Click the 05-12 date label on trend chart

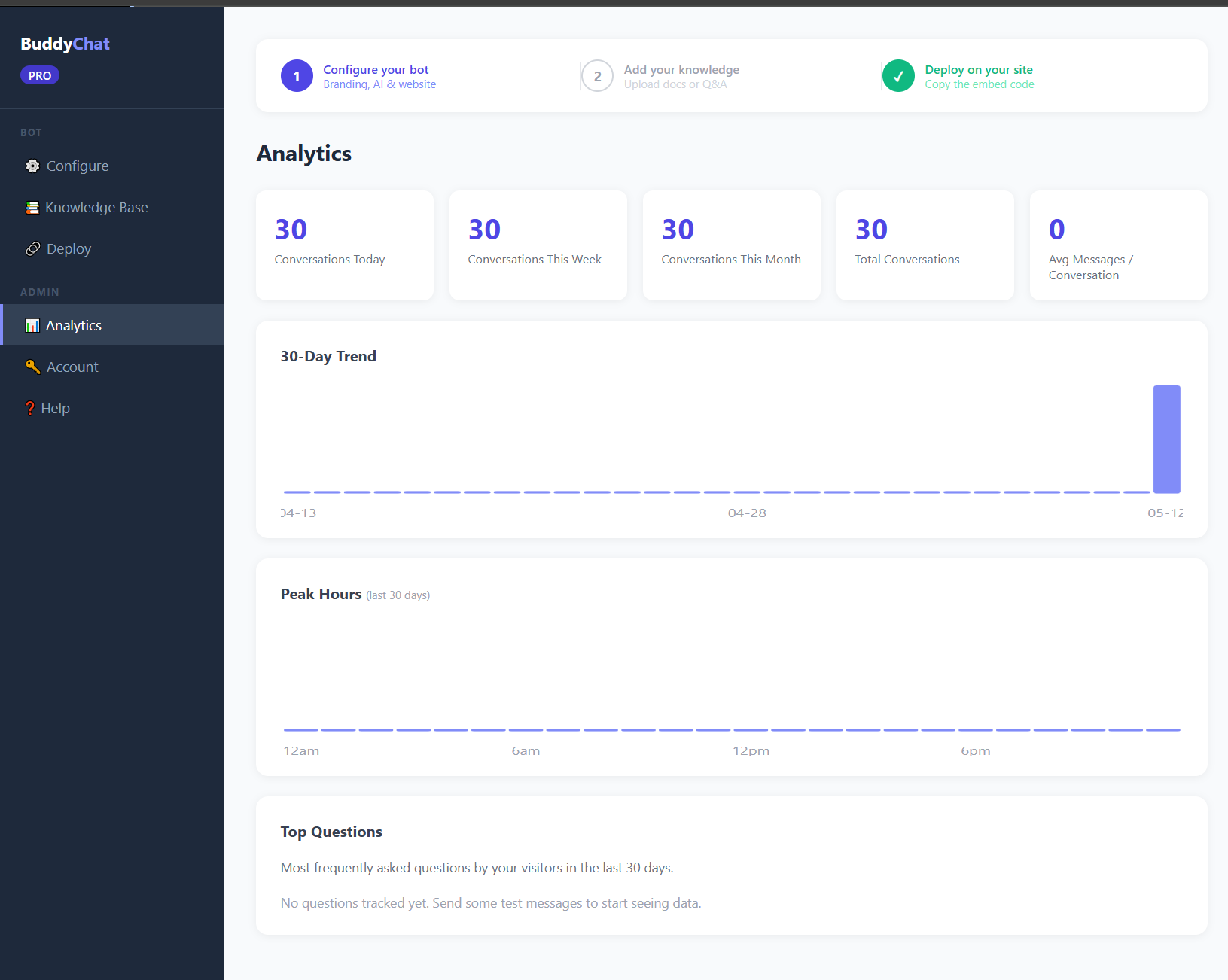1165,513
